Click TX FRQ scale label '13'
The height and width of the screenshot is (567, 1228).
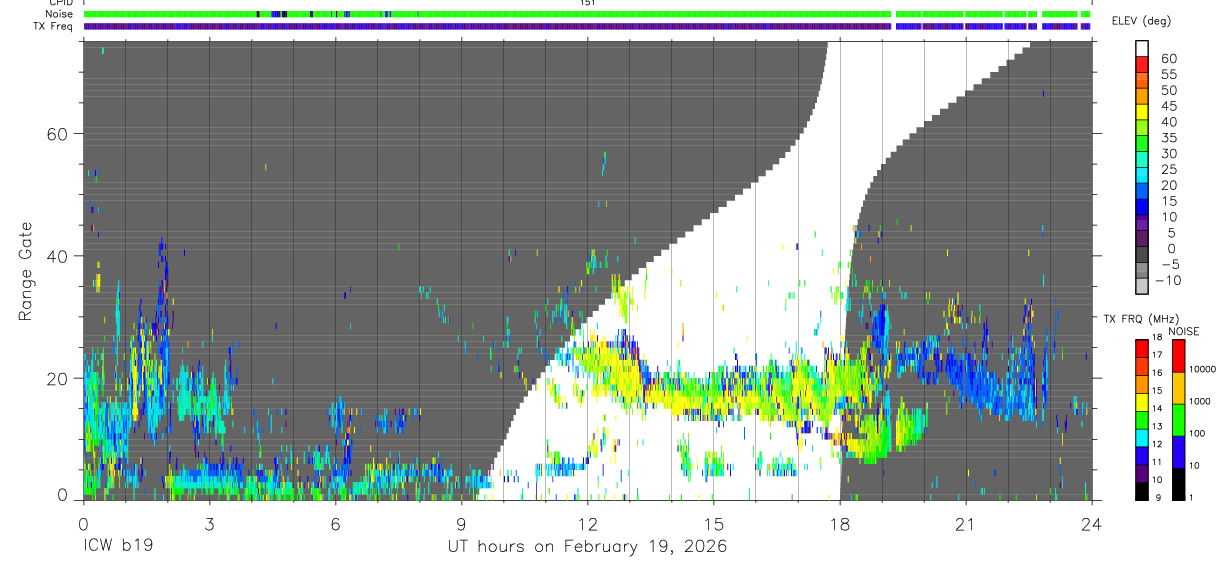pos(1157,426)
